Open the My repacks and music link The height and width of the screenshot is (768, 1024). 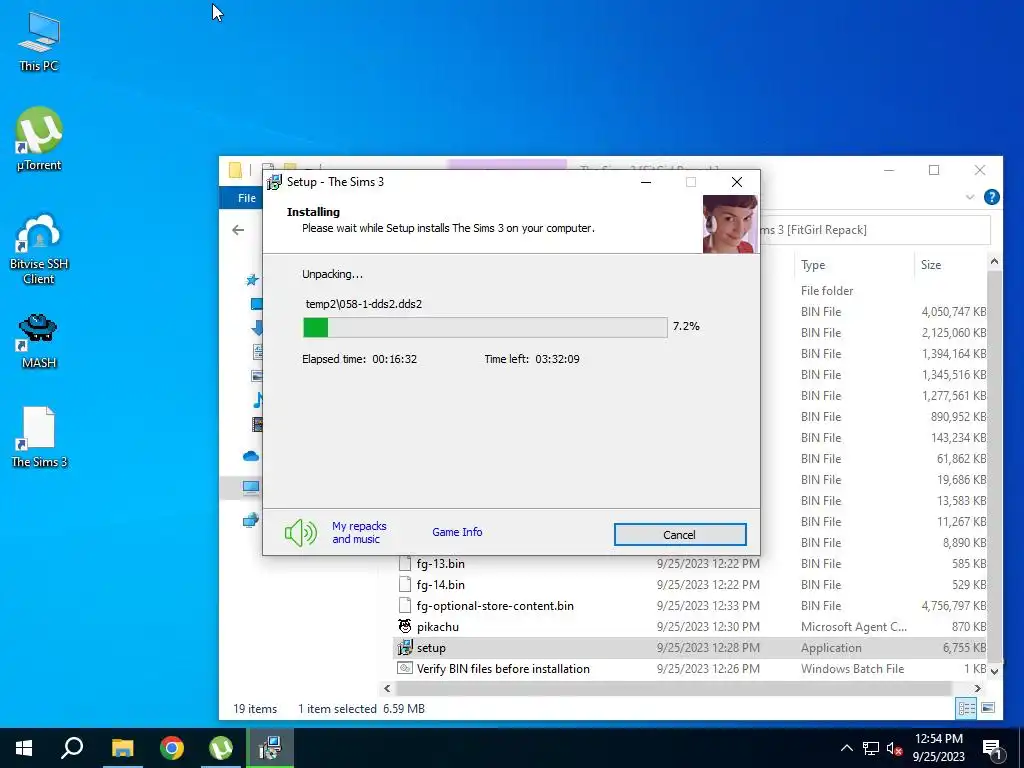[359, 532]
